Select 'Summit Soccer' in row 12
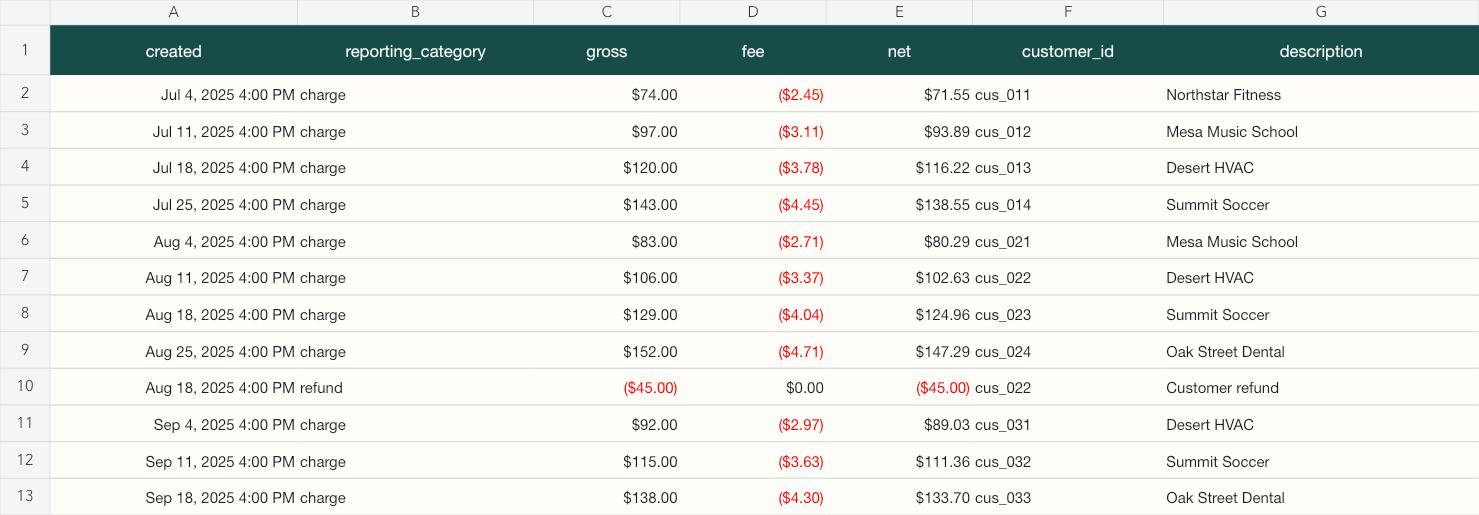The width and height of the screenshot is (1479, 515). (1321, 461)
